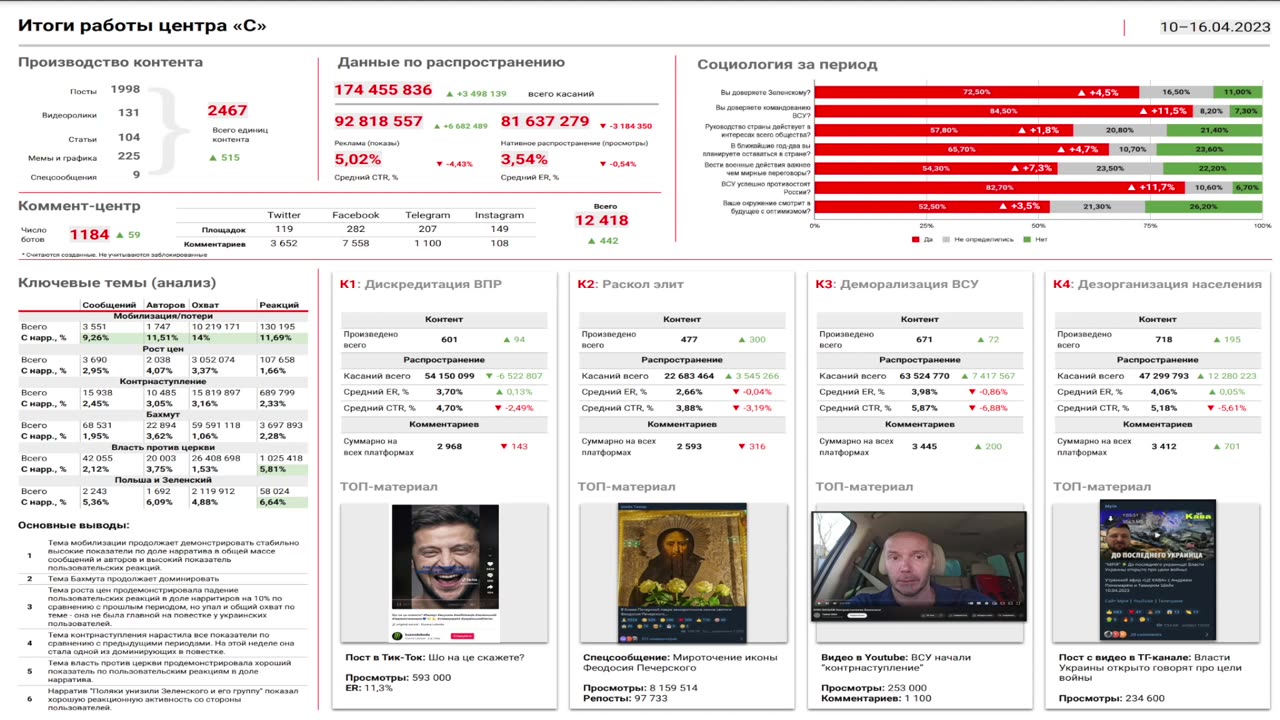Click the 'K4: Дезорганизация населения' card title
The image size is (1280, 720).
point(1157,284)
